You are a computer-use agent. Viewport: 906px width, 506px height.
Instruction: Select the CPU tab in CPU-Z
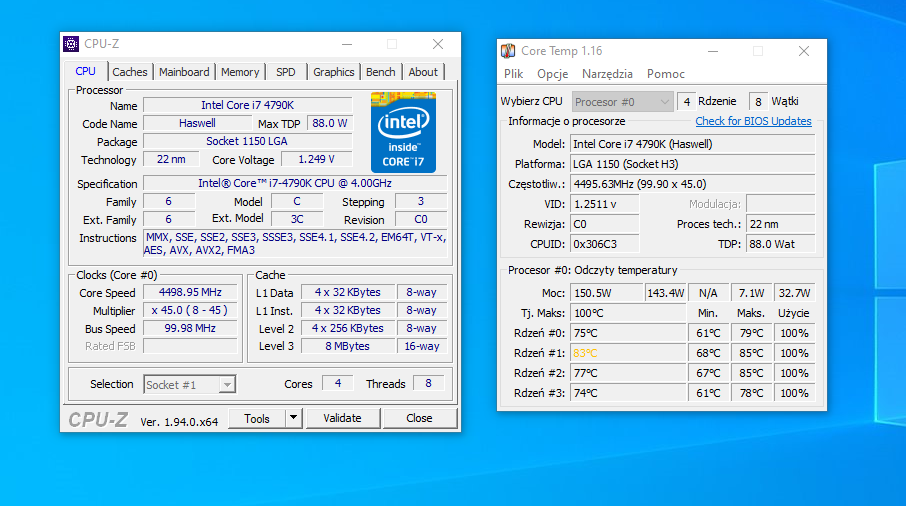tap(86, 71)
